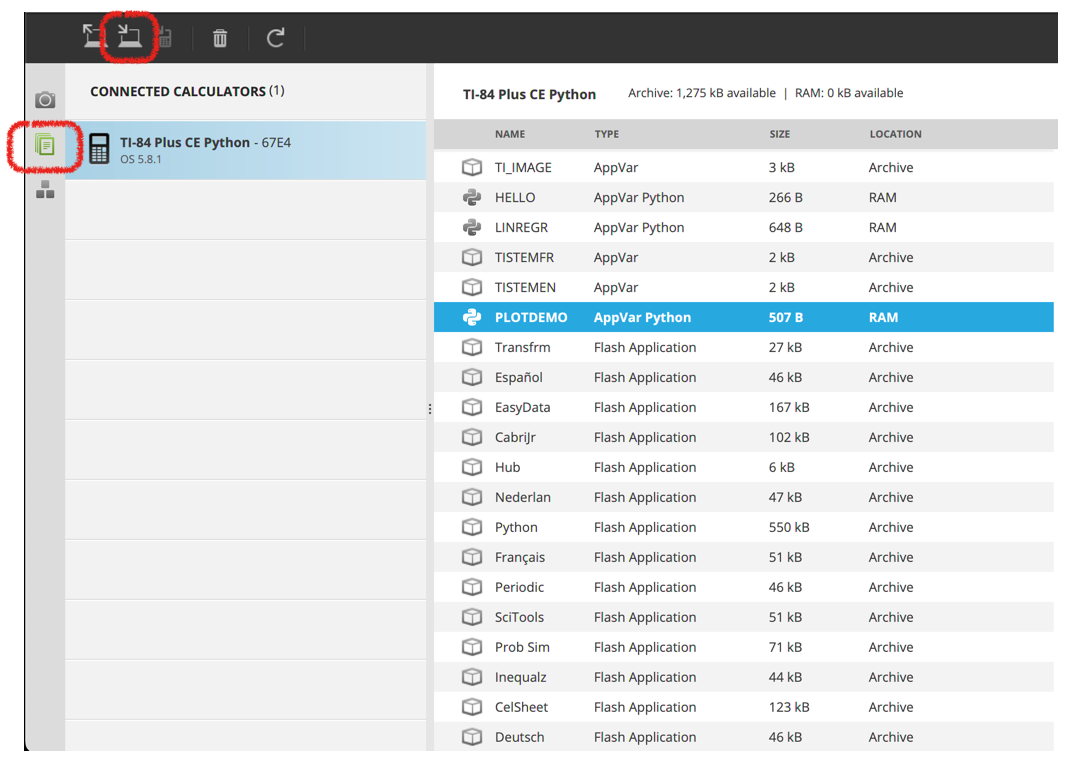Screen dimensions: 1074x762
Task: Click the 648 B size value
Action: coord(786,228)
